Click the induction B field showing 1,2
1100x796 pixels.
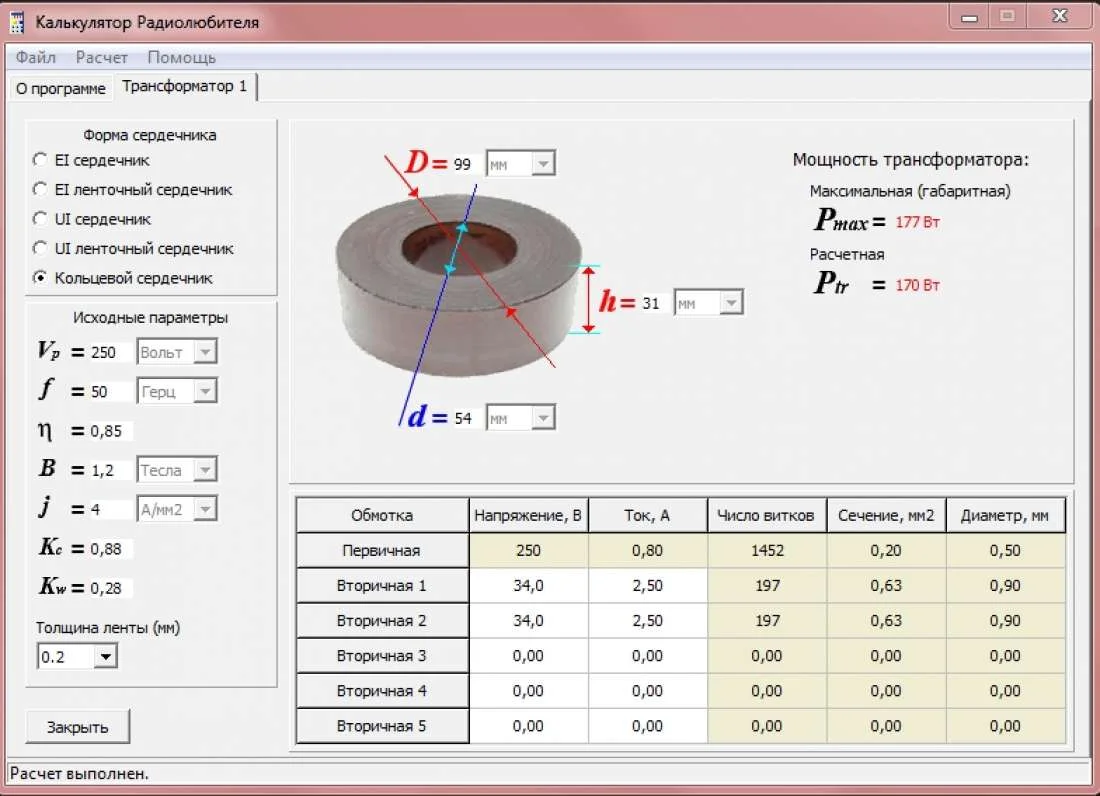click(x=110, y=470)
